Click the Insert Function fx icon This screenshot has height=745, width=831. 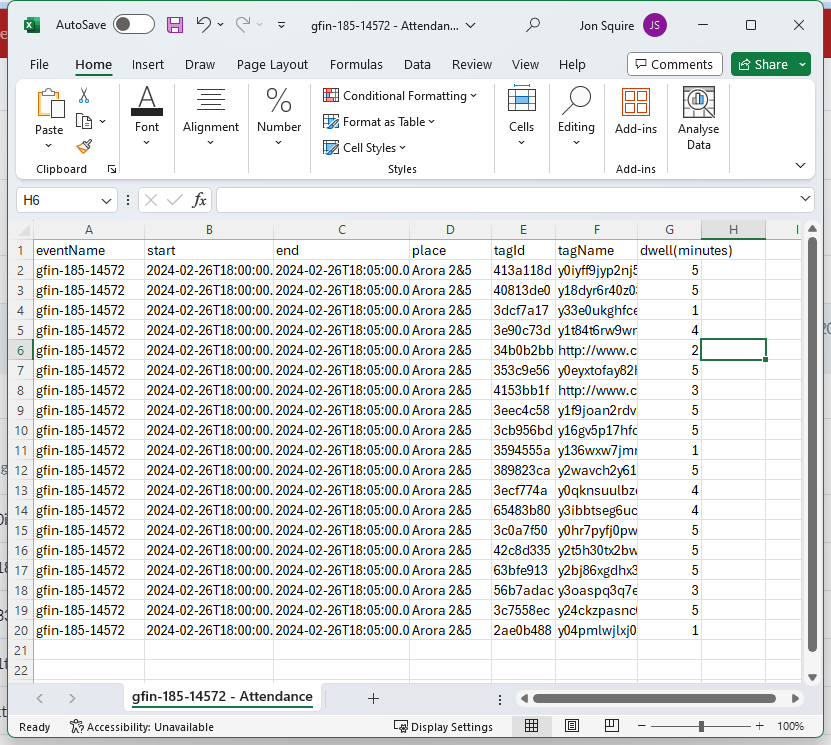click(199, 200)
